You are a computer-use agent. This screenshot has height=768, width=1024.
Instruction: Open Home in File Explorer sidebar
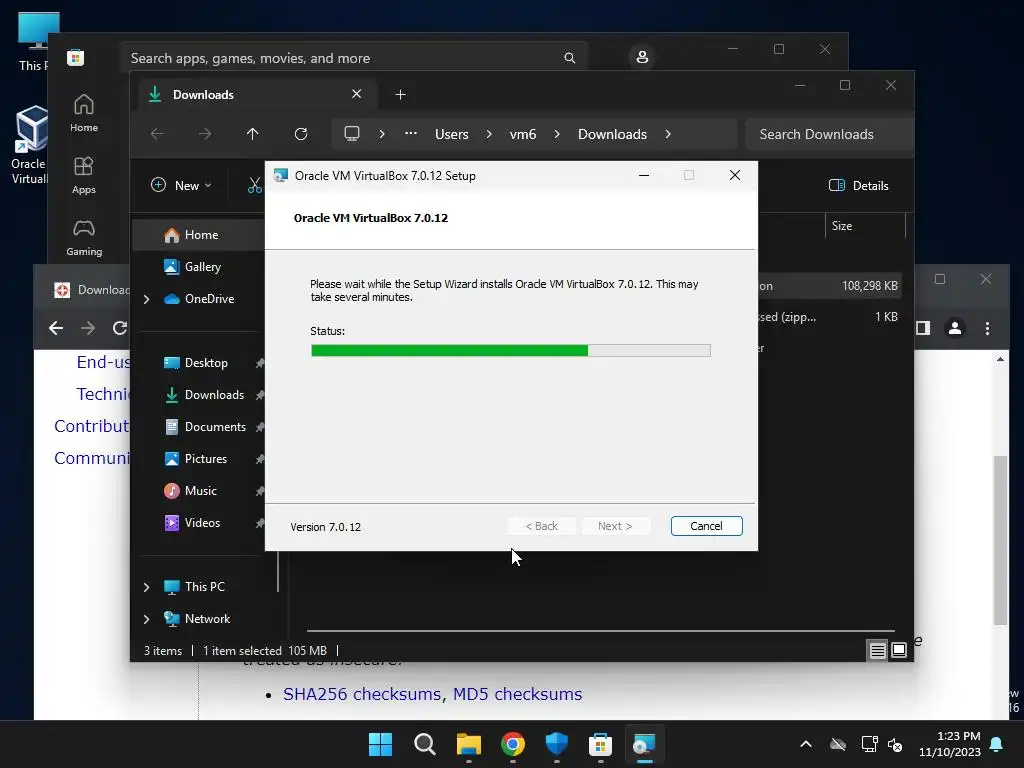(201, 235)
